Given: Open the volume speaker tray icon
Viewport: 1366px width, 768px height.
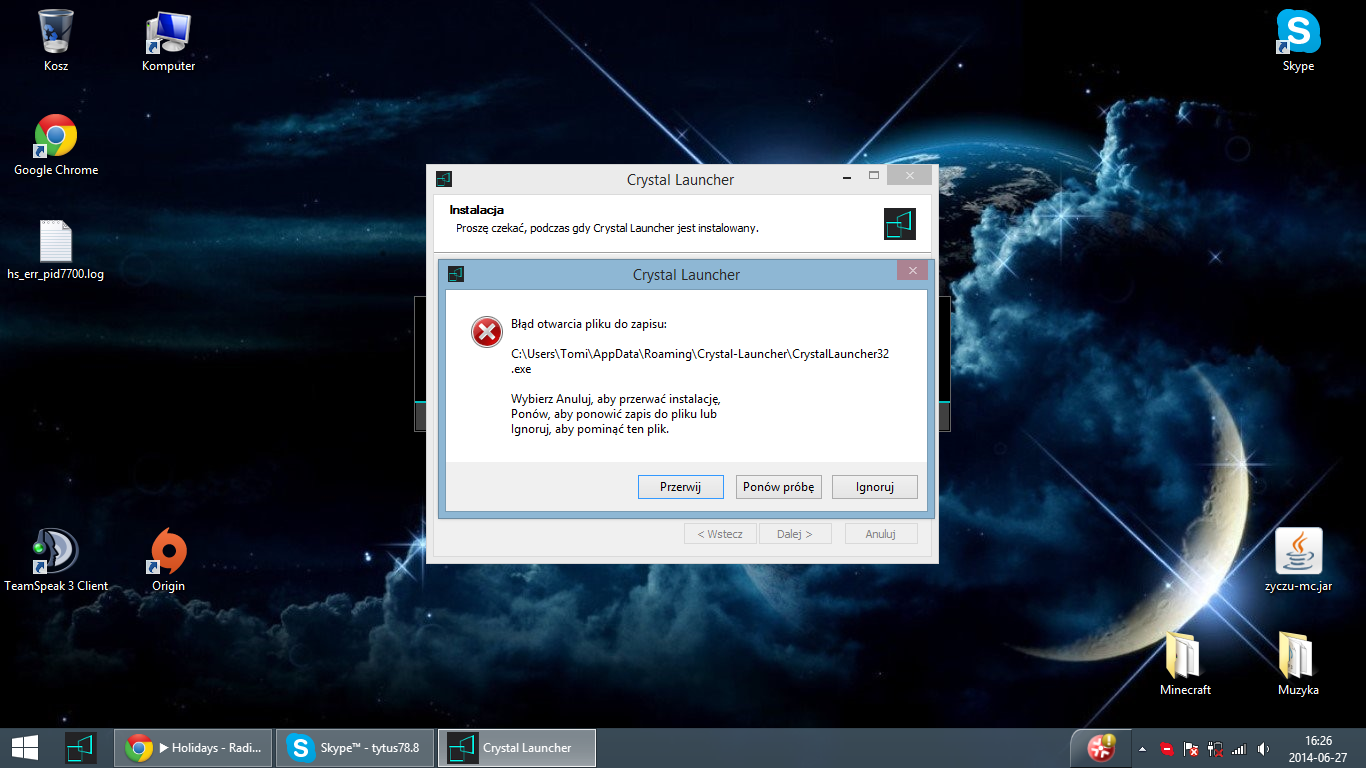Looking at the screenshot, I should click(1263, 748).
